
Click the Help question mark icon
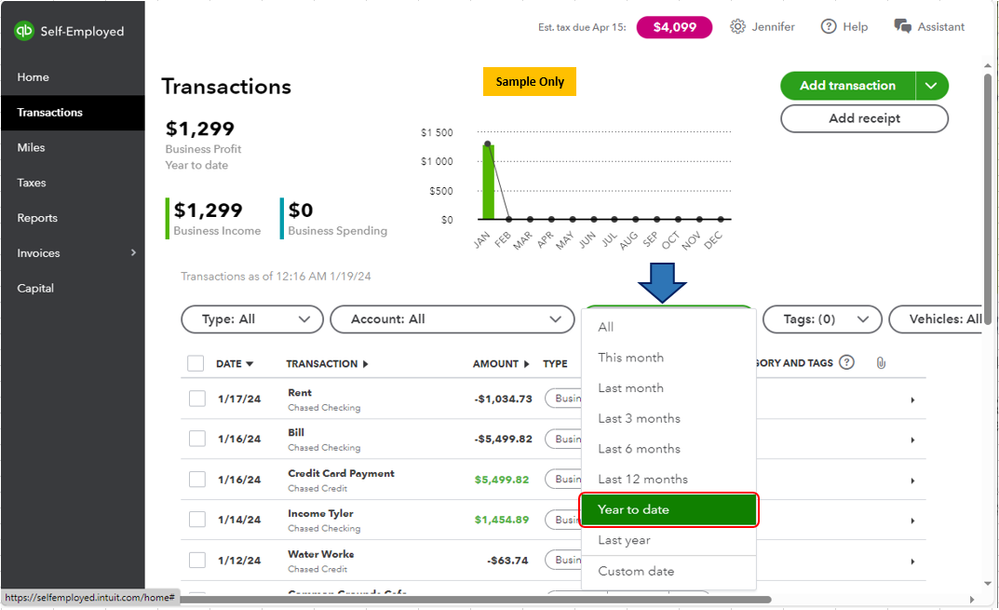tap(828, 27)
